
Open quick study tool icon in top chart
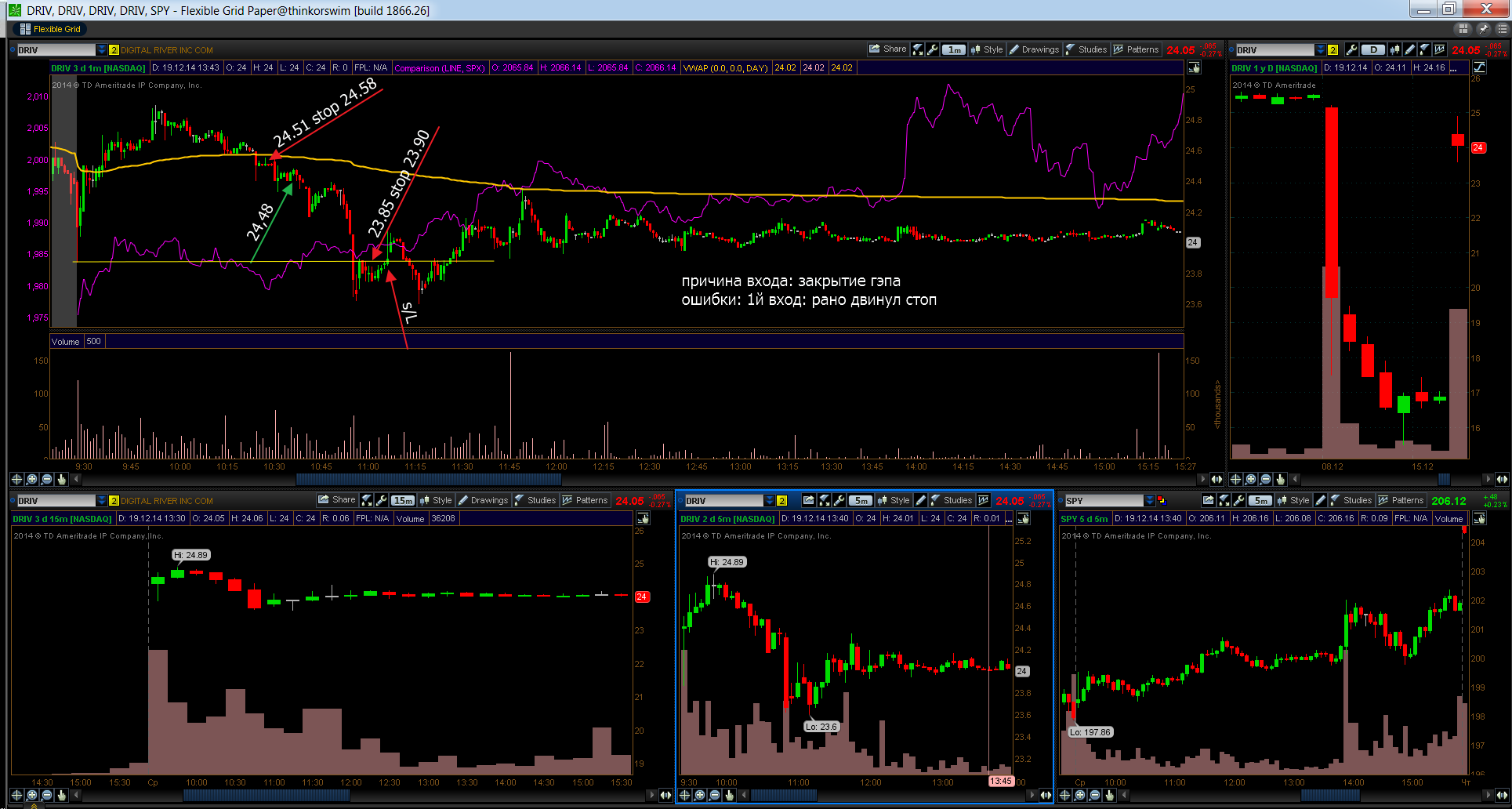pos(918,49)
